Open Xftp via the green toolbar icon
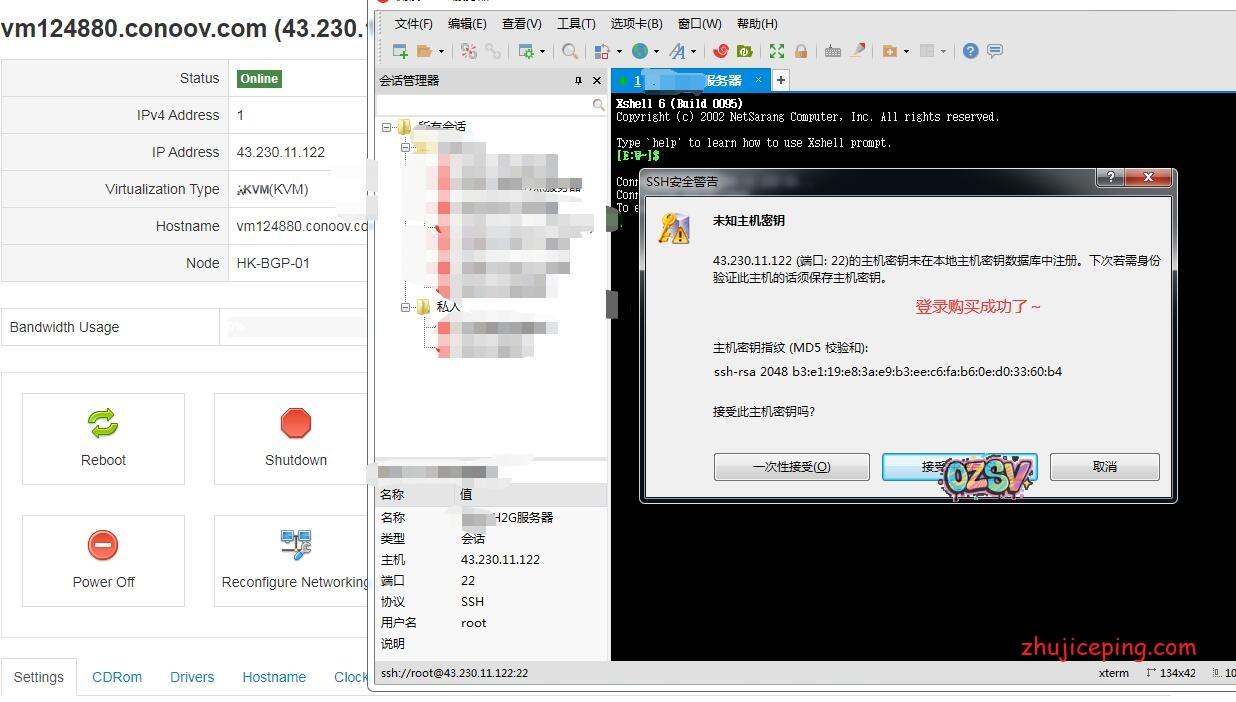 pos(744,51)
